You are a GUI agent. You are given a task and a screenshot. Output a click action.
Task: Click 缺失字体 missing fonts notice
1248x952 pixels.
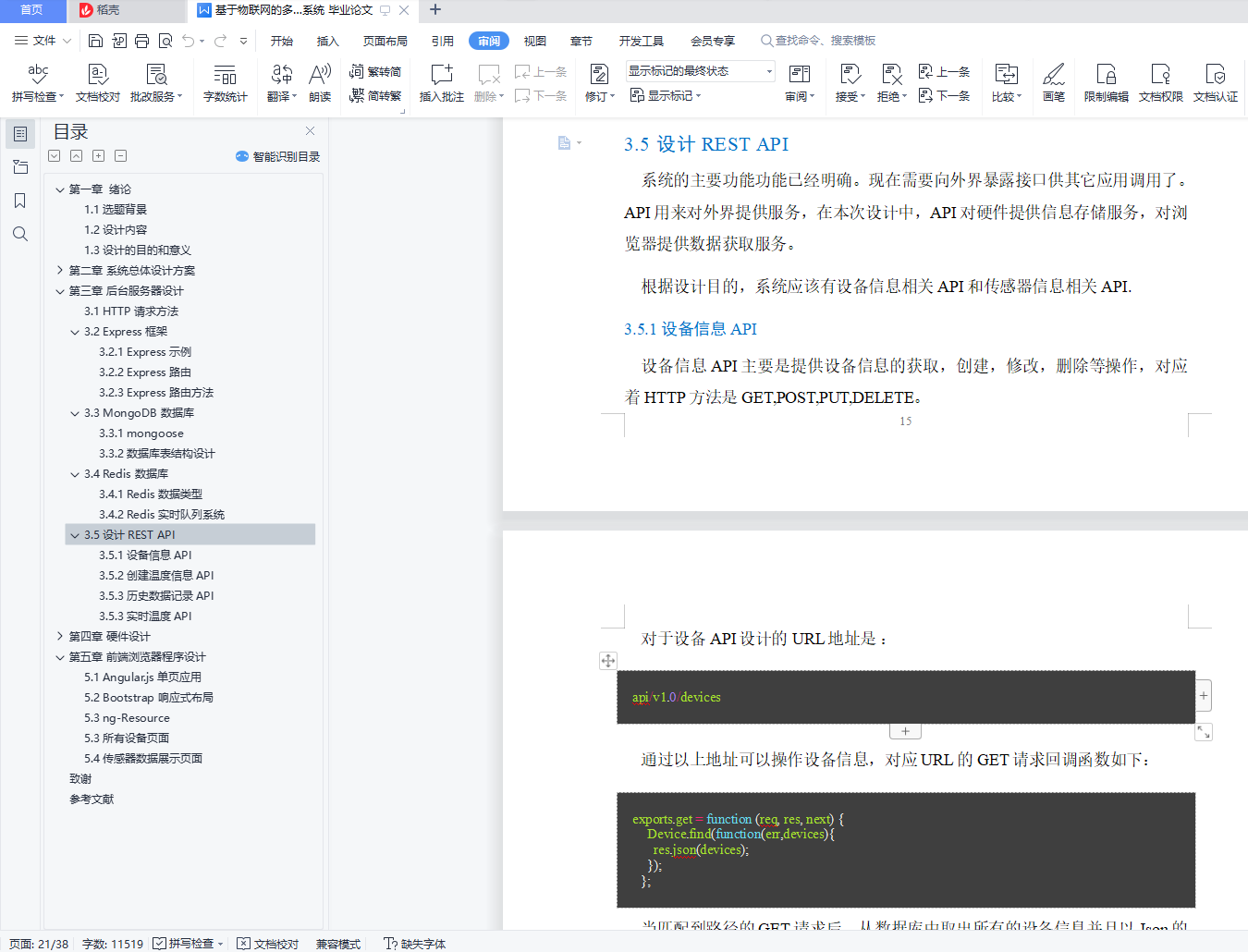414,944
